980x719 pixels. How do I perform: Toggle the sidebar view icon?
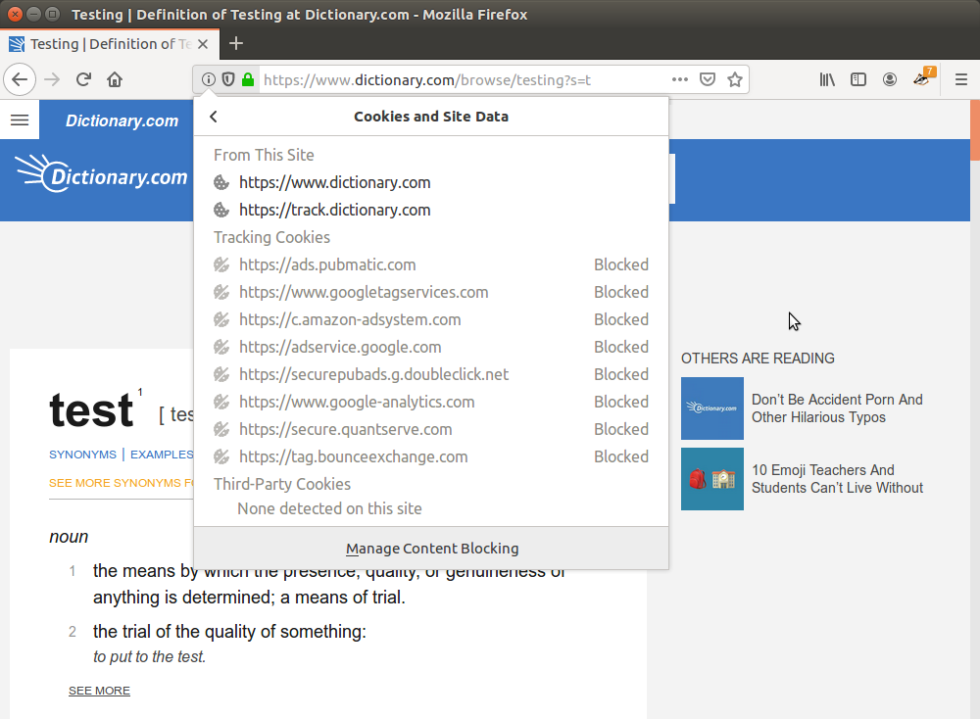tap(858, 80)
